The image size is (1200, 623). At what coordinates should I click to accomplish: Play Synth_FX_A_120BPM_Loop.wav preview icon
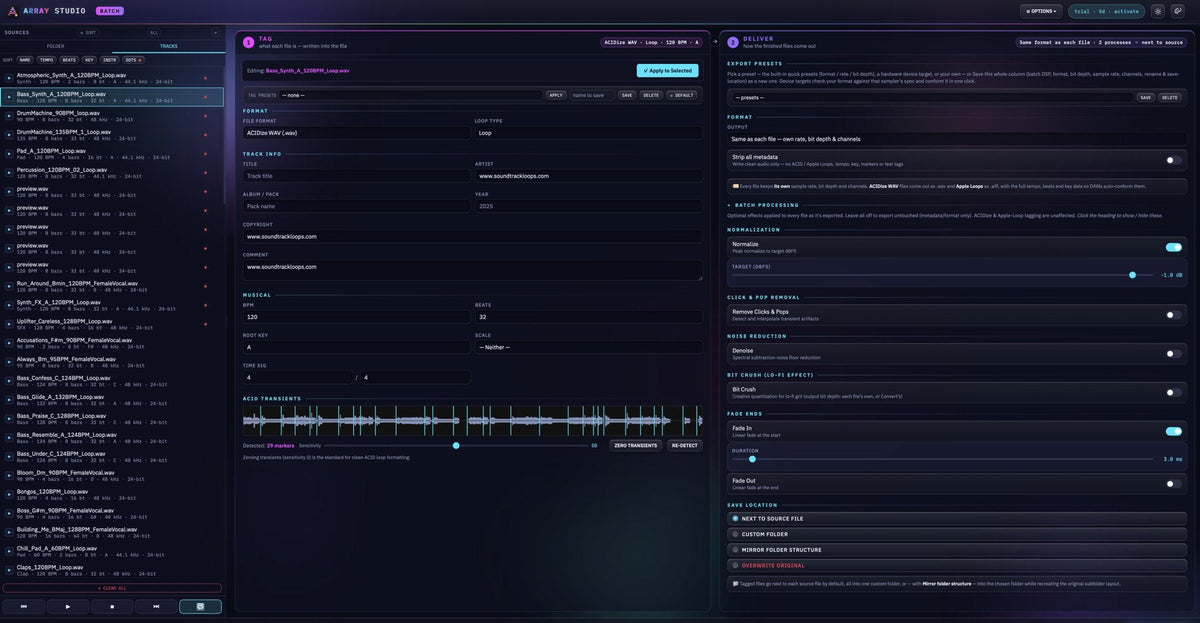coord(9,305)
